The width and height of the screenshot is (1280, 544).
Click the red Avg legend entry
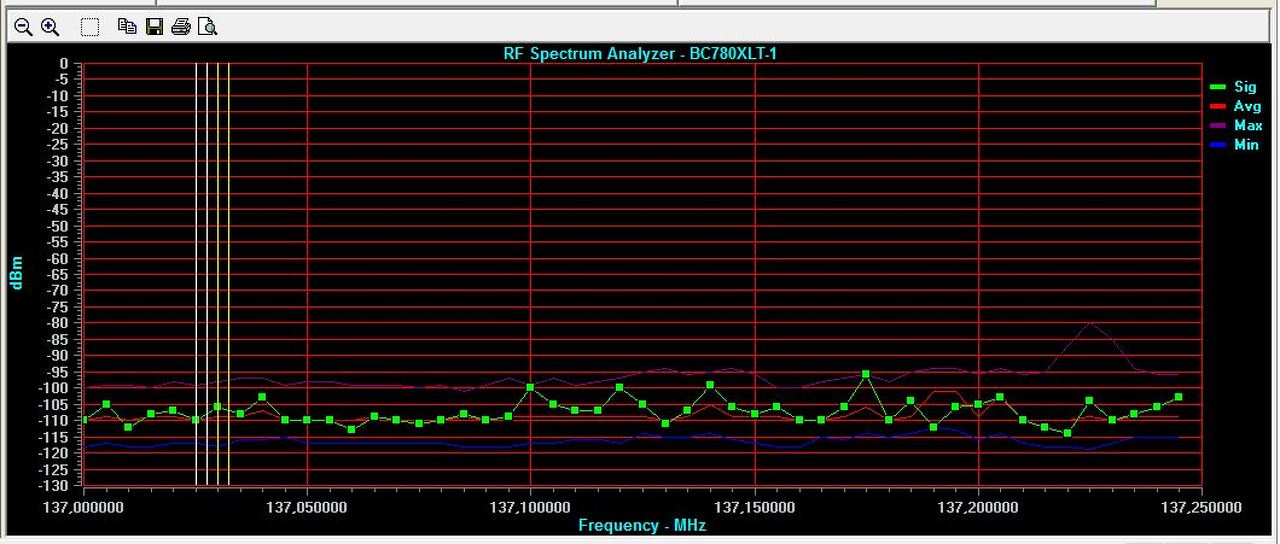(x=1235, y=106)
